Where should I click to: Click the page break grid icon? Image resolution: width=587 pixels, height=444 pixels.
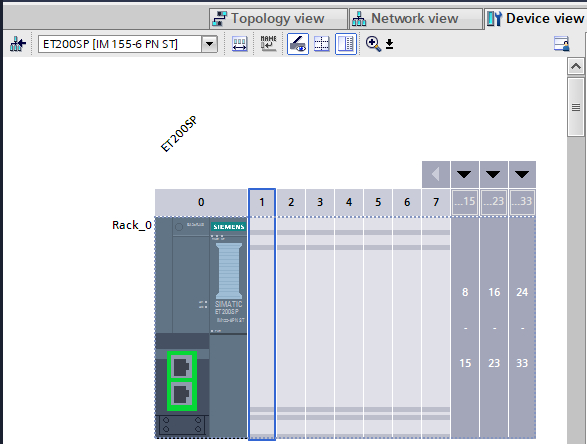(322, 44)
